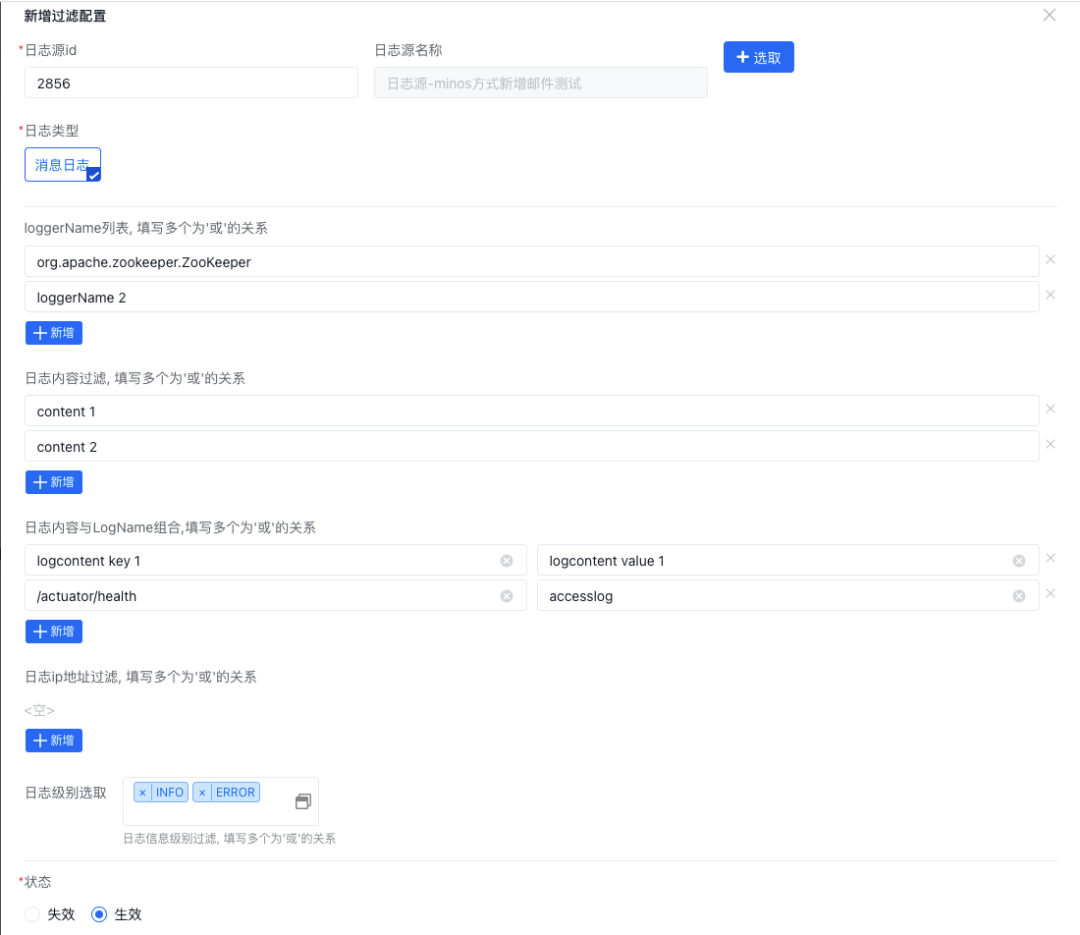Add a new loggerName entry
The height and width of the screenshot is (935, 1080).
pyautogui.click(x=54, y=333)
